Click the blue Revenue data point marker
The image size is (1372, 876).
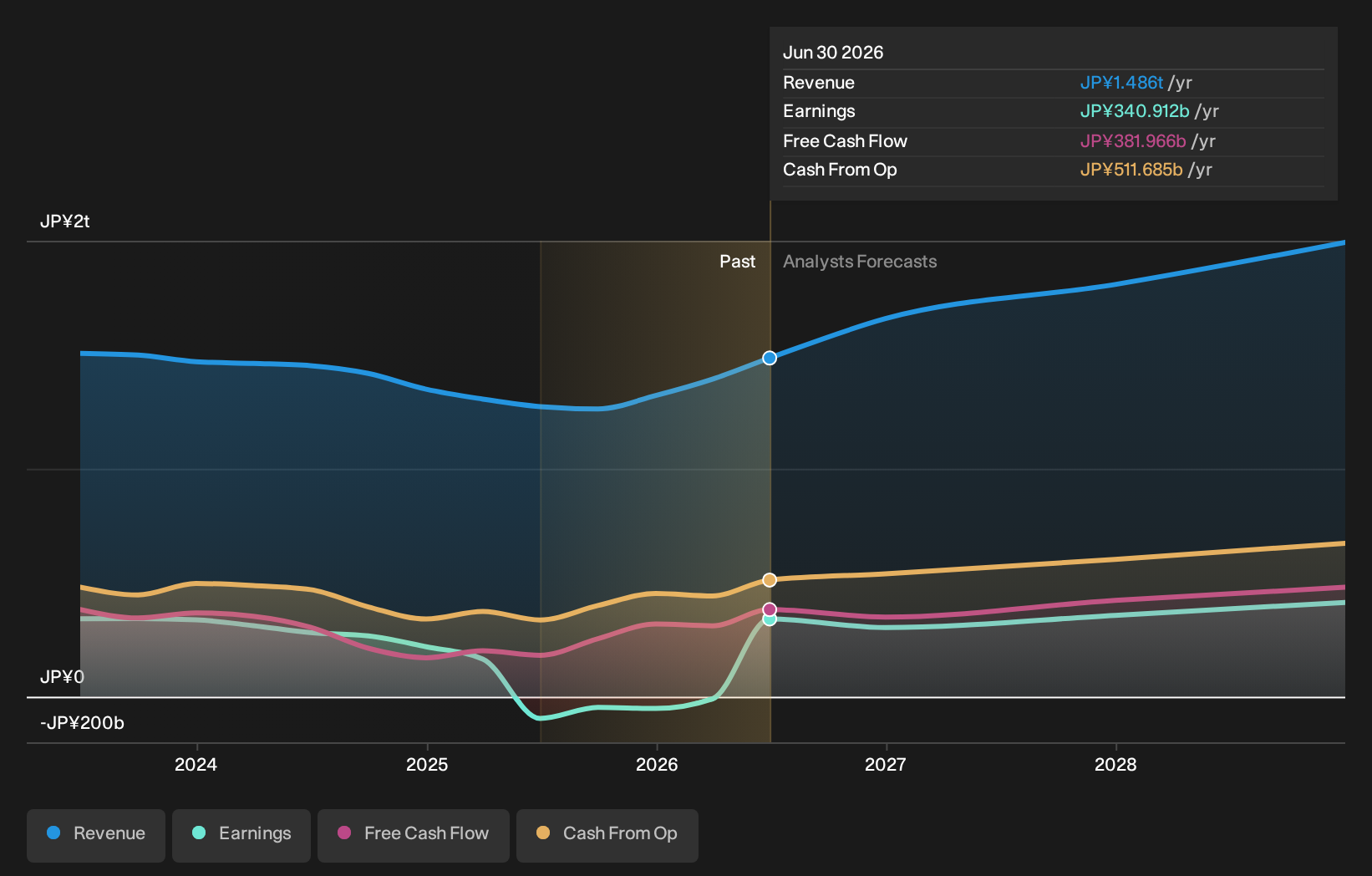(x=770, y=358)
